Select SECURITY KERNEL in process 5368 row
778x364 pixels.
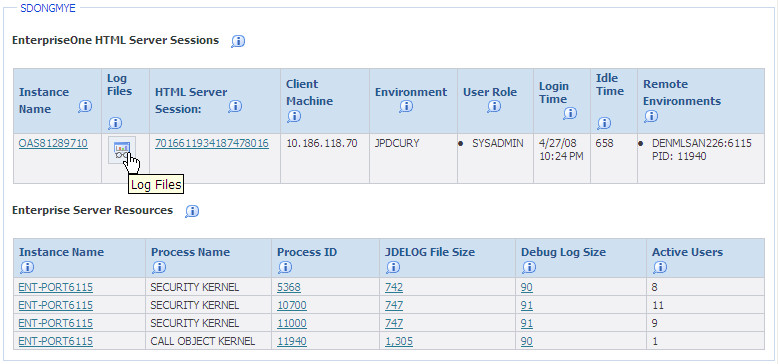coord(194,288)
